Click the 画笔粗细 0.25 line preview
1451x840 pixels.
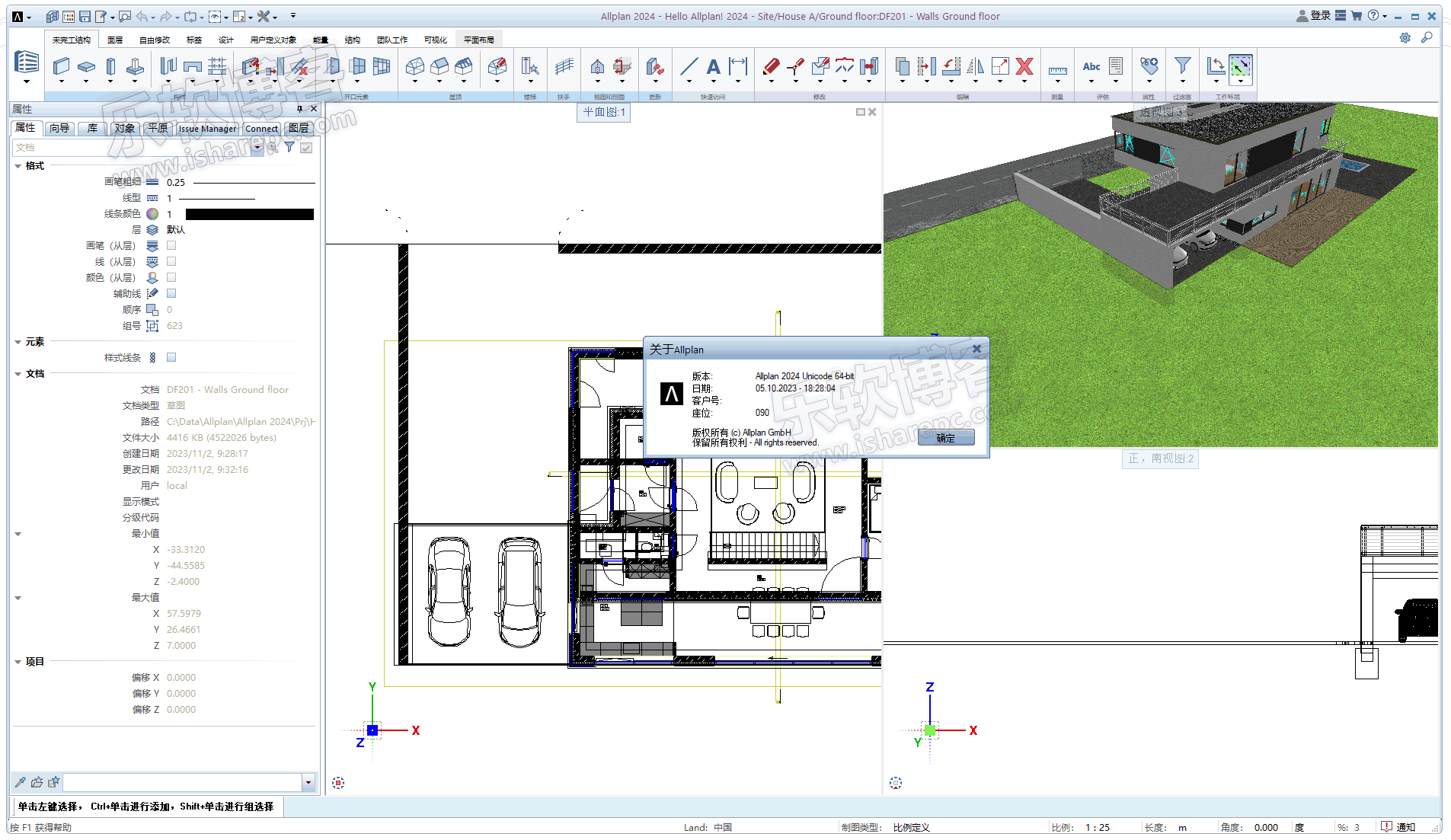pos(254,182)
